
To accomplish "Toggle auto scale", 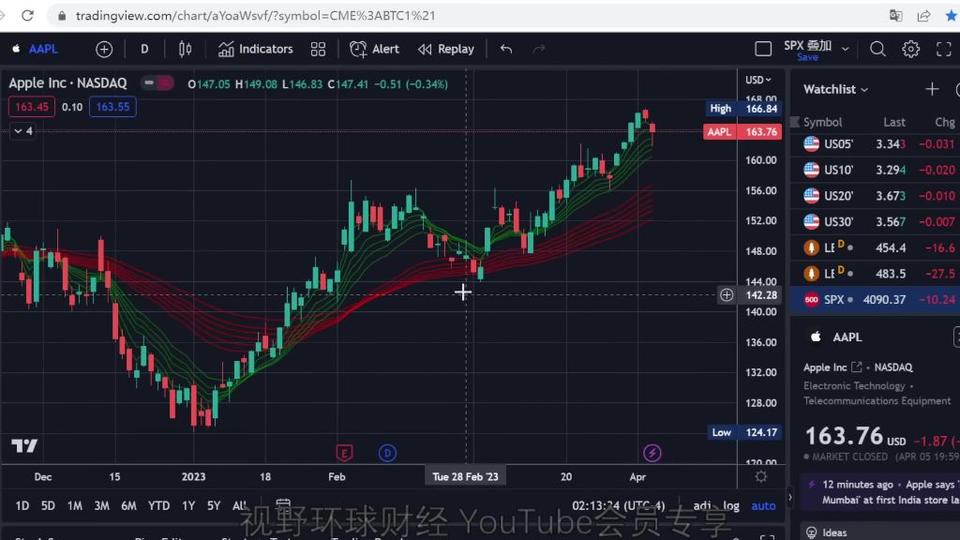I will click(x=763, y=506).
